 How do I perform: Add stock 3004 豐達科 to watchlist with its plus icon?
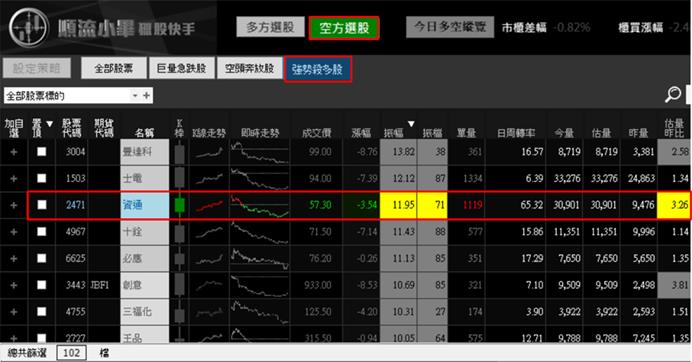point(14,152)
